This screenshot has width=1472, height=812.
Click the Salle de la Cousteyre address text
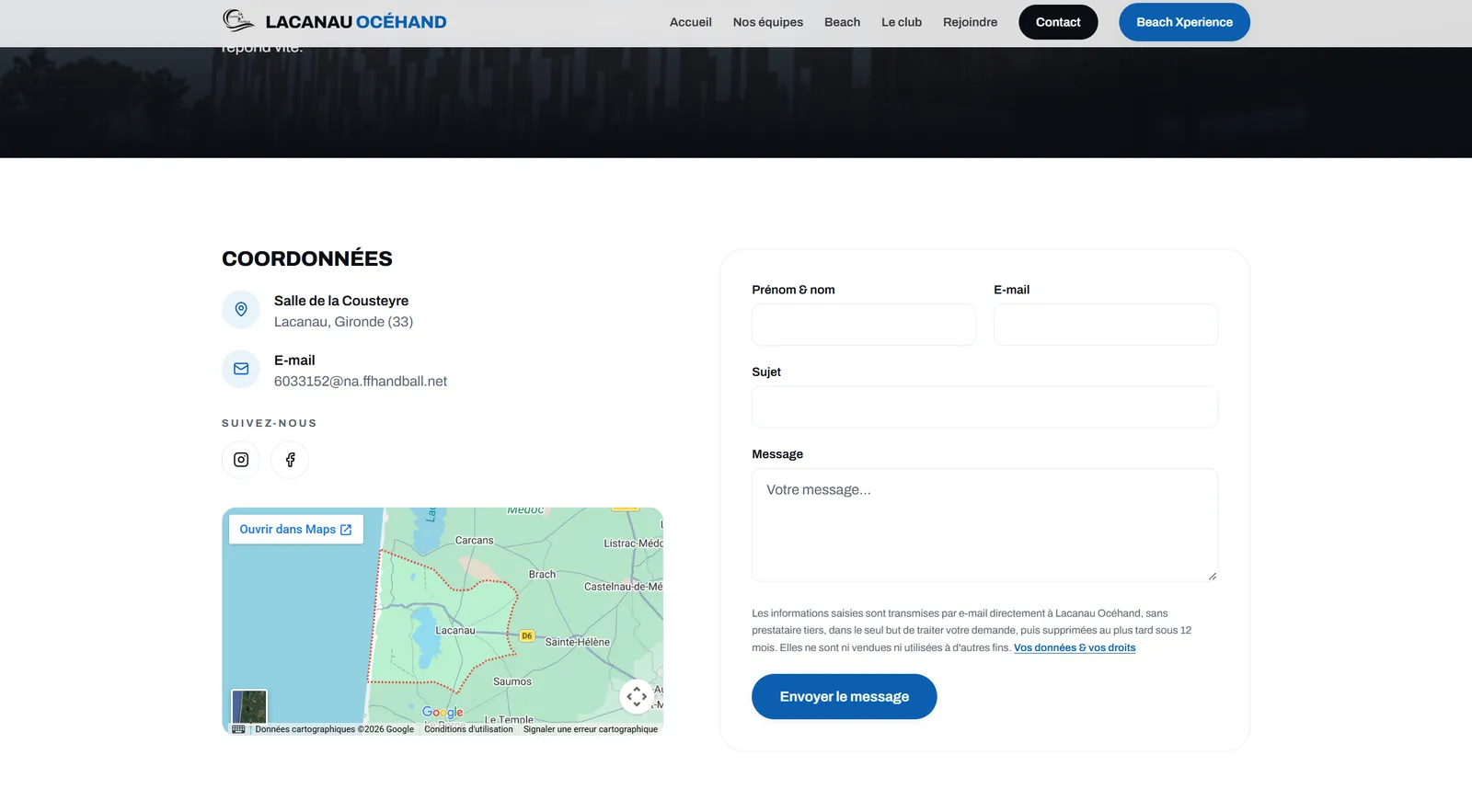coord(341,301)
